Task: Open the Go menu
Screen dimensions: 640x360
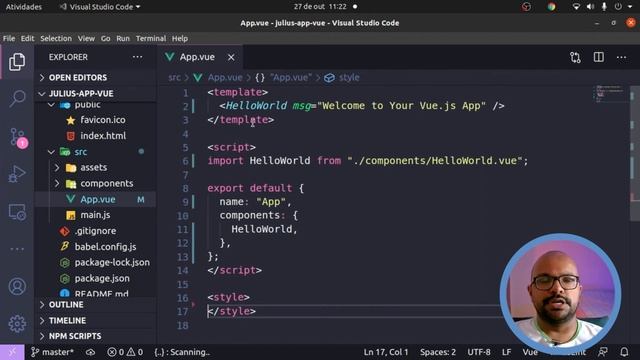Action: pos(105,38)
